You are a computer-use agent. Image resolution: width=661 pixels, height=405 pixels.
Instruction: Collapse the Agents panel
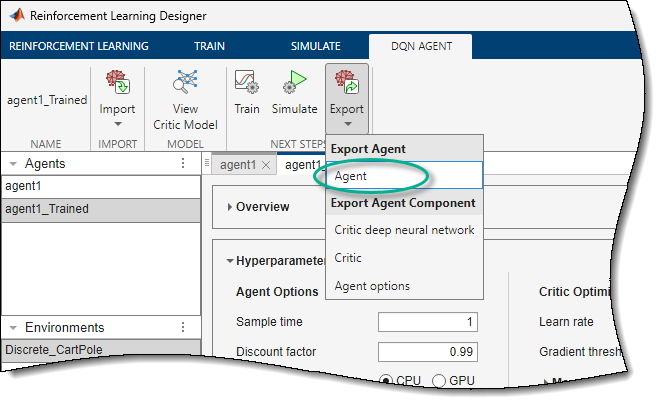pos(13,164)
